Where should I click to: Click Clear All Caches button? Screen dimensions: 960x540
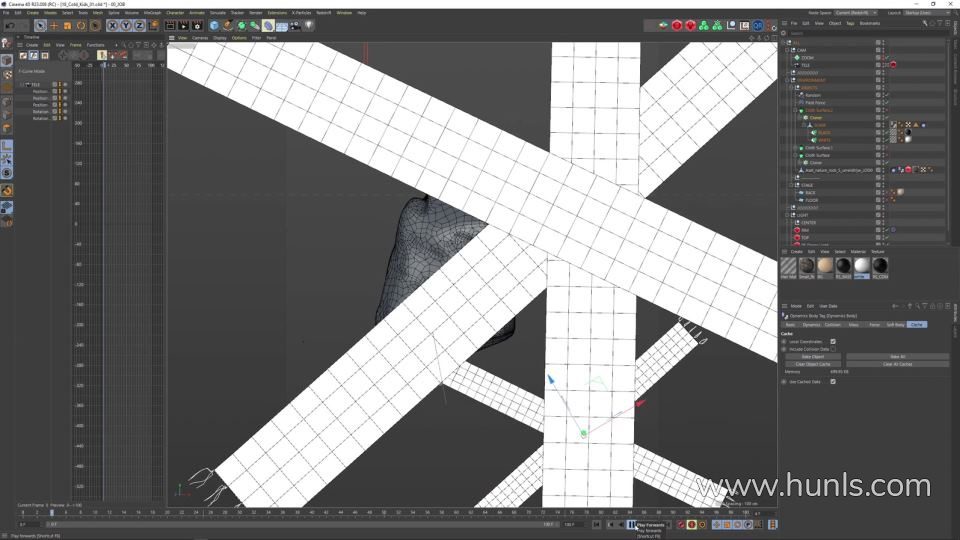coord(898,364)
